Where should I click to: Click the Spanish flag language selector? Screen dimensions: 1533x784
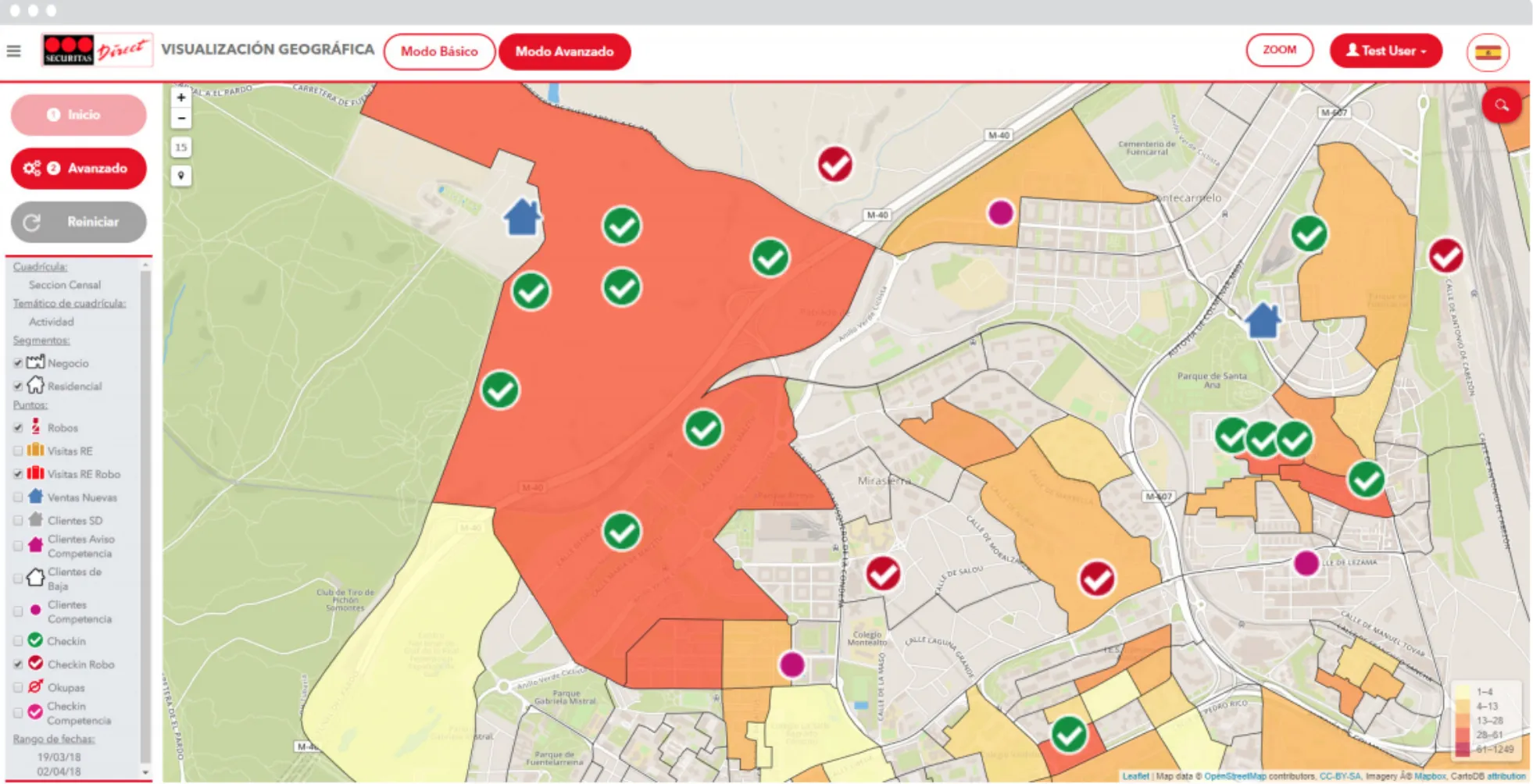pyautogui.click(x=1490, y=51)
